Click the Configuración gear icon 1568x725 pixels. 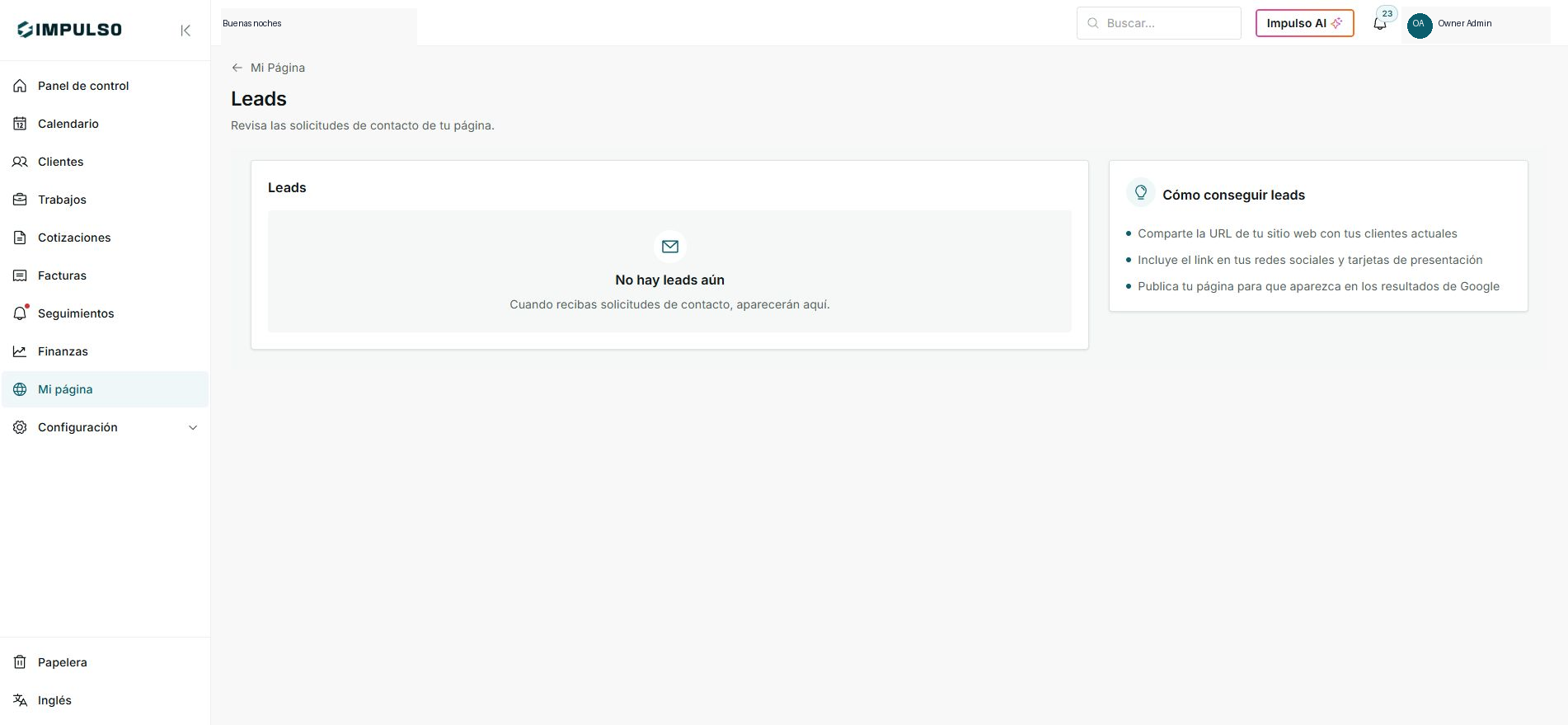(20, 427)
